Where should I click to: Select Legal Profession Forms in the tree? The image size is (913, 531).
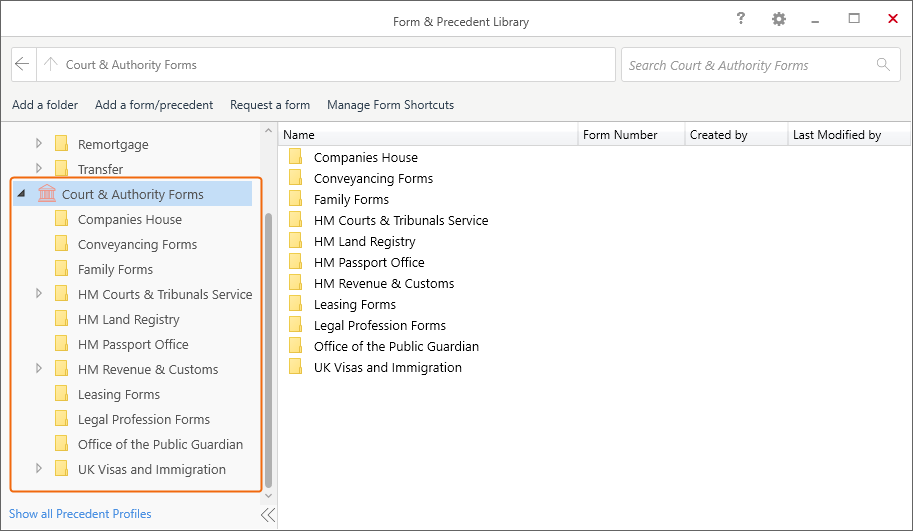point(144,419)
